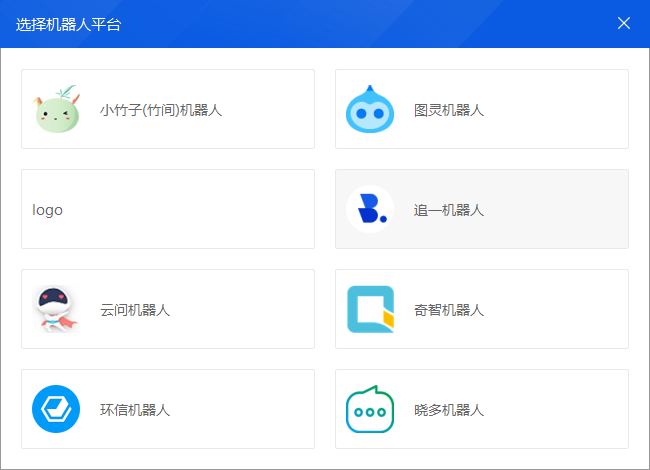Select 图灵机器人 platform label

[449, 110]
